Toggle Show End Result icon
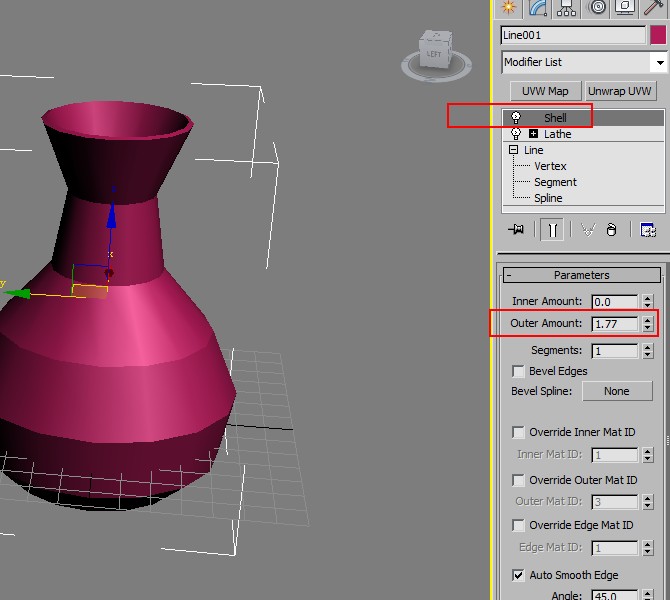 tap(552, 230)
